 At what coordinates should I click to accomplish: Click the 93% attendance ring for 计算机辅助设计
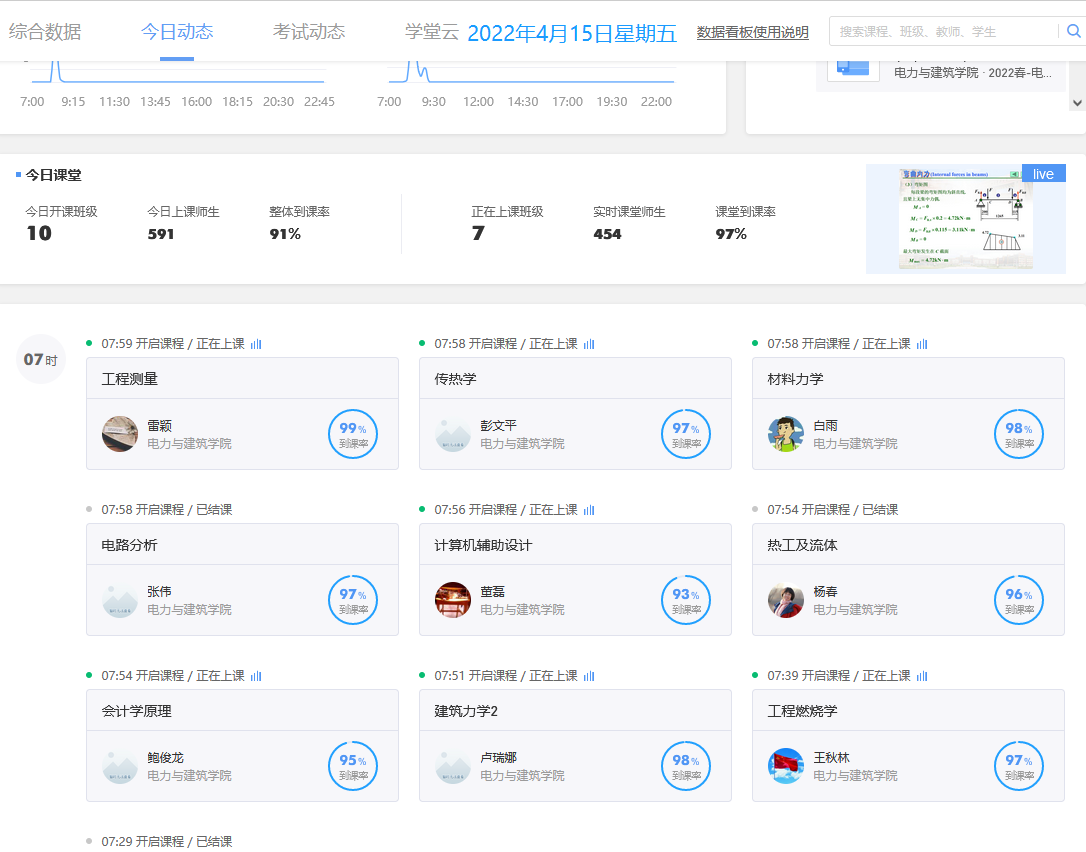(x=686, y=600)
